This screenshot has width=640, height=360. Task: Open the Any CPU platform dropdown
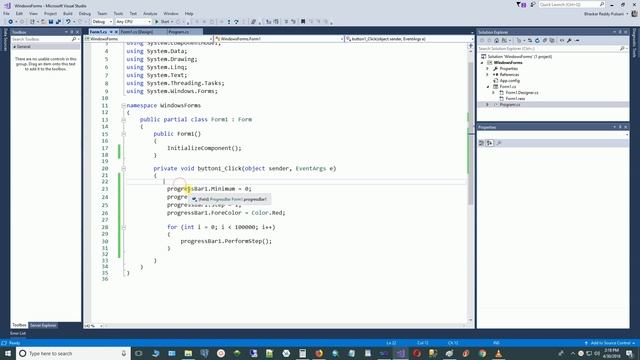click(133, 22)
